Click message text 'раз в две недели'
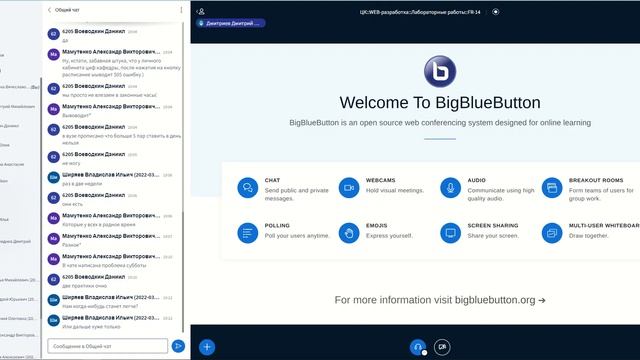640x360 pixels. [82, 184]
